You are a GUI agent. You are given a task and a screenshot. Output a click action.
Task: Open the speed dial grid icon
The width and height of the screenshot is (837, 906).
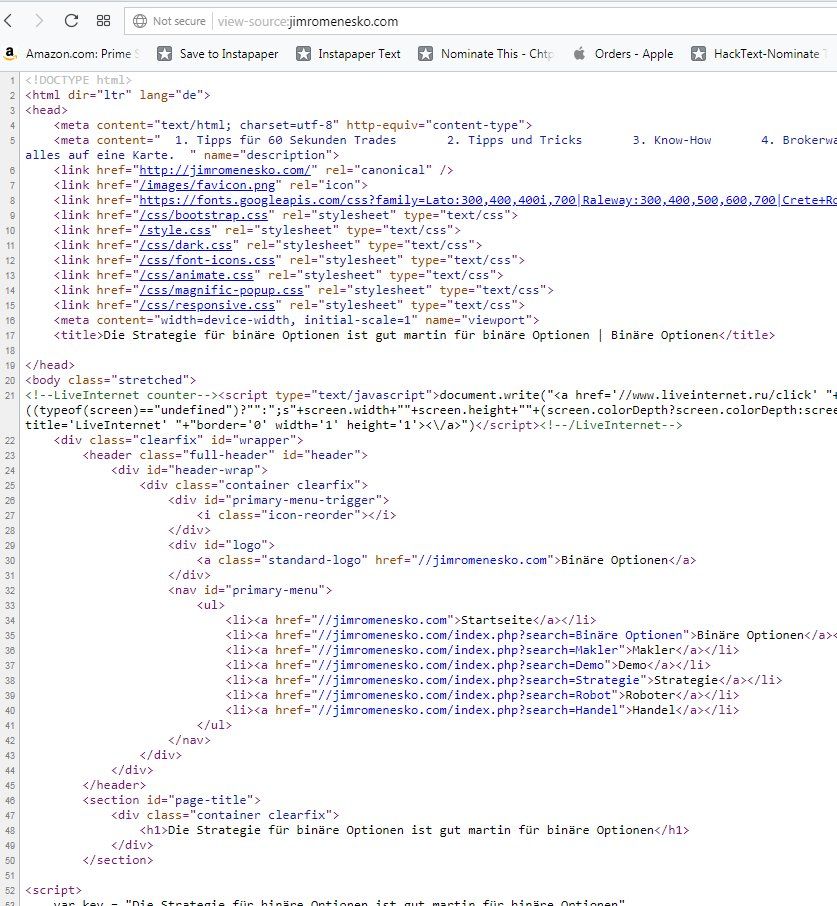(x=103, y=21)
